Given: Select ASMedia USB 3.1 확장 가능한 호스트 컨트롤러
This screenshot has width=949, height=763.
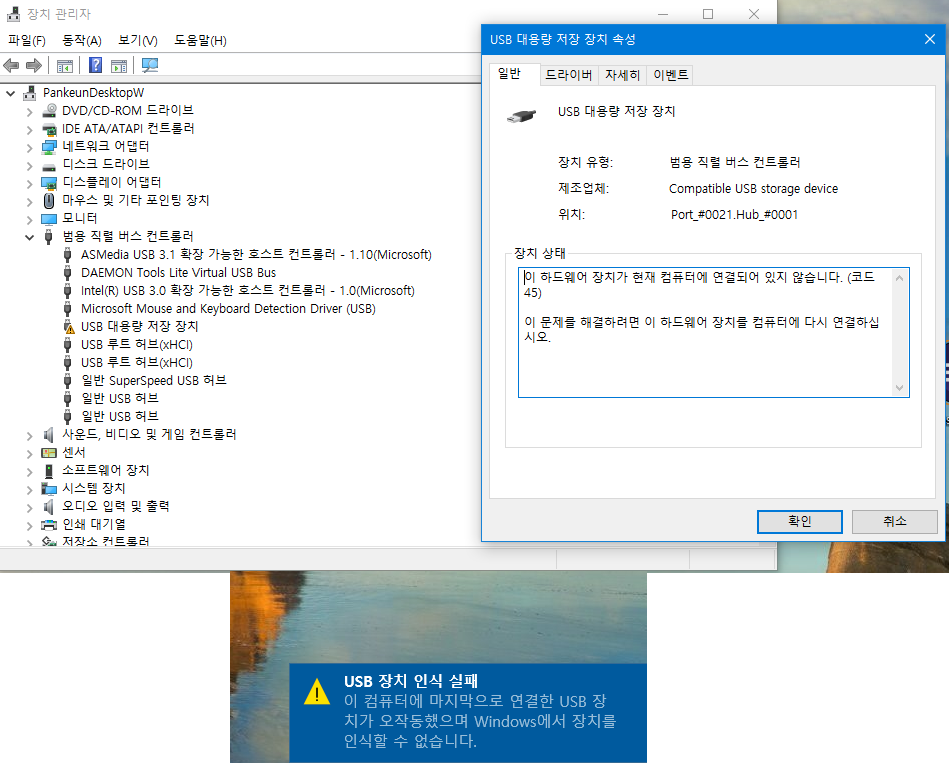Looking at the screenshot, I should [x=256, y=255].
